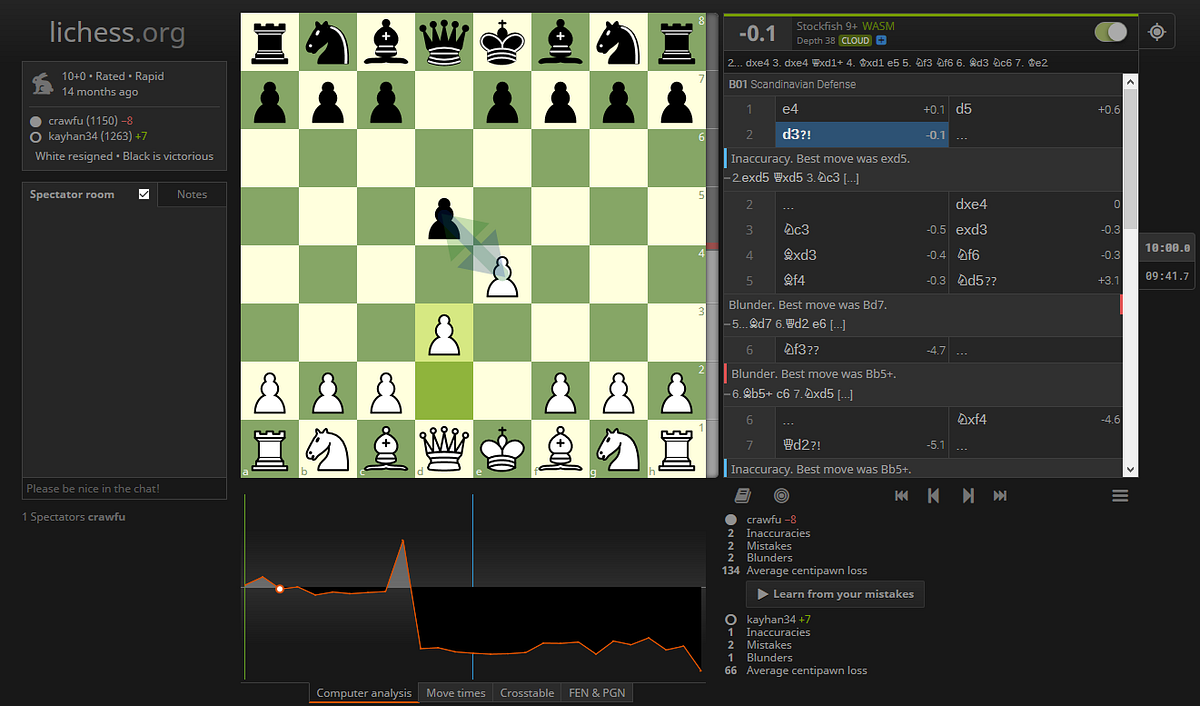The width and height of the screenshot is (1200, 706).
Task: Jump to the last move of the game
Action: click(1000, 495)
